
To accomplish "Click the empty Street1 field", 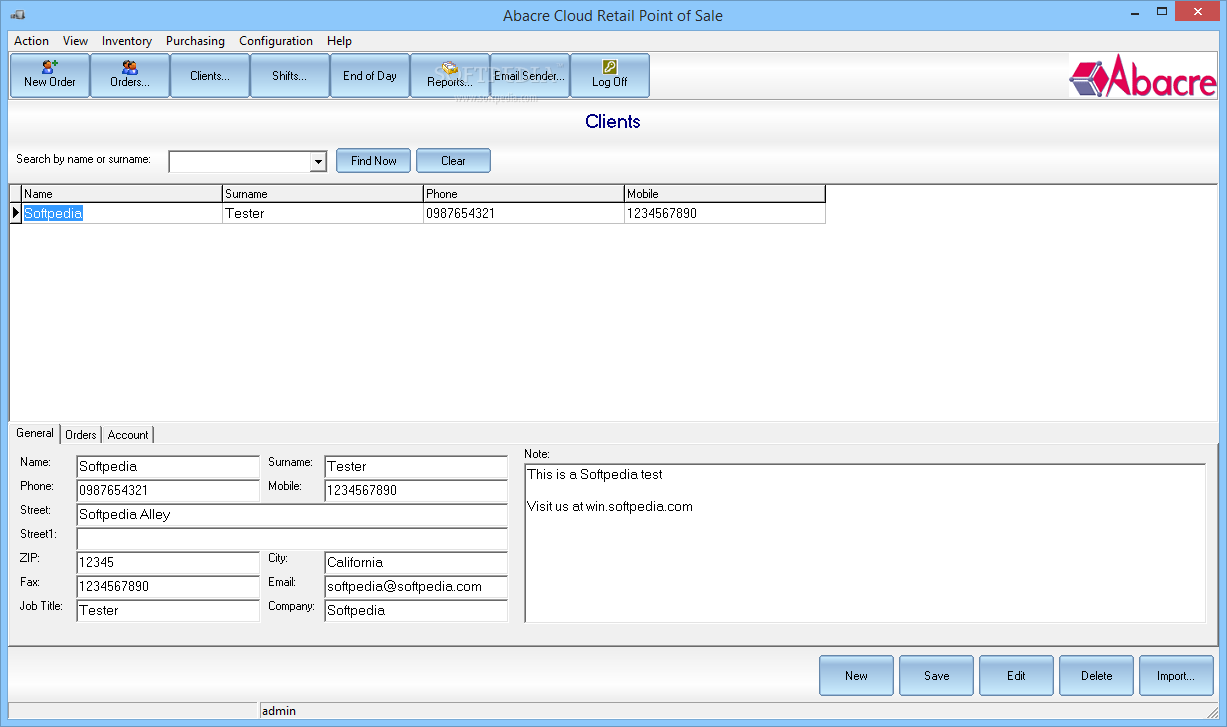I will click(292, 539).
